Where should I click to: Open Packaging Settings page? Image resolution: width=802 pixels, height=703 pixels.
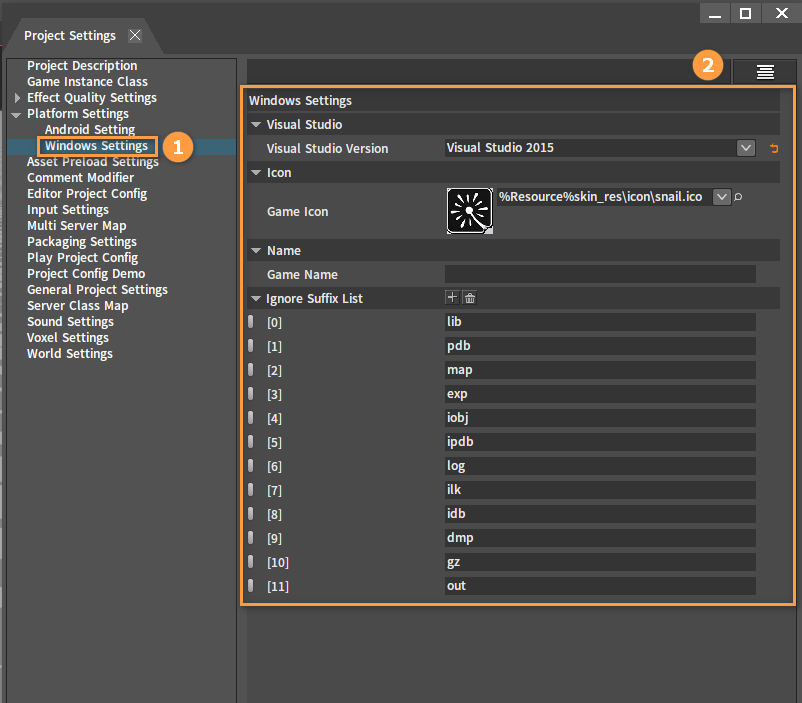pyautogui.click(x=82, y=241)
